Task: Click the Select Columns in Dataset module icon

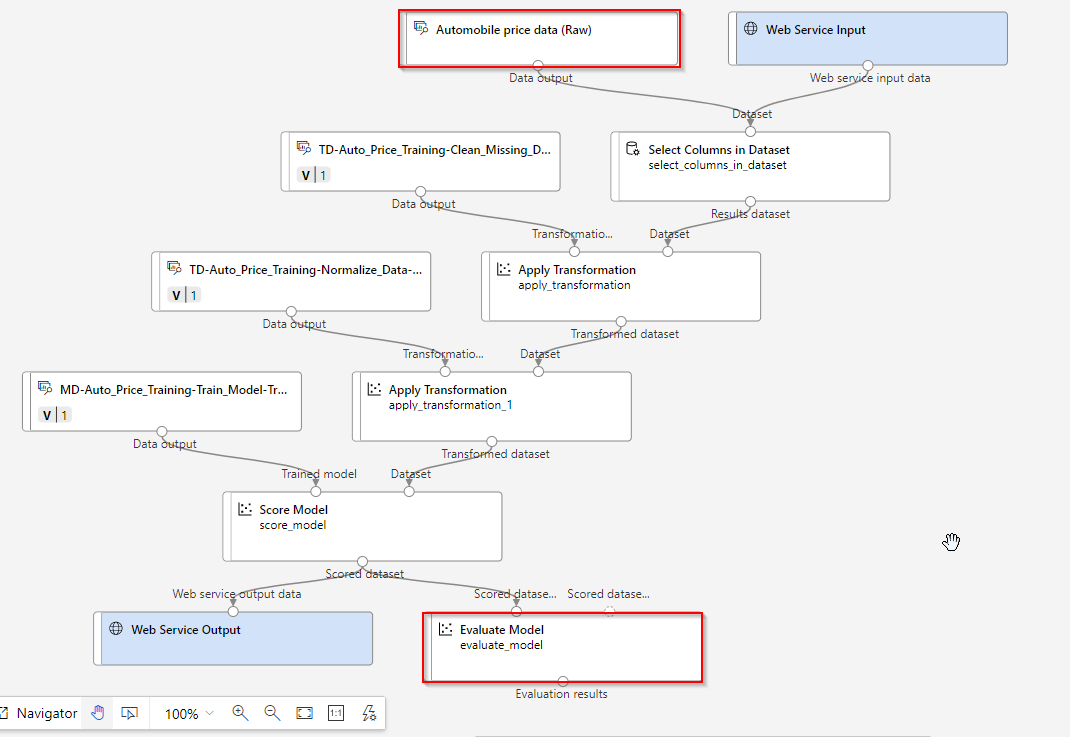Action: (632, 149)
